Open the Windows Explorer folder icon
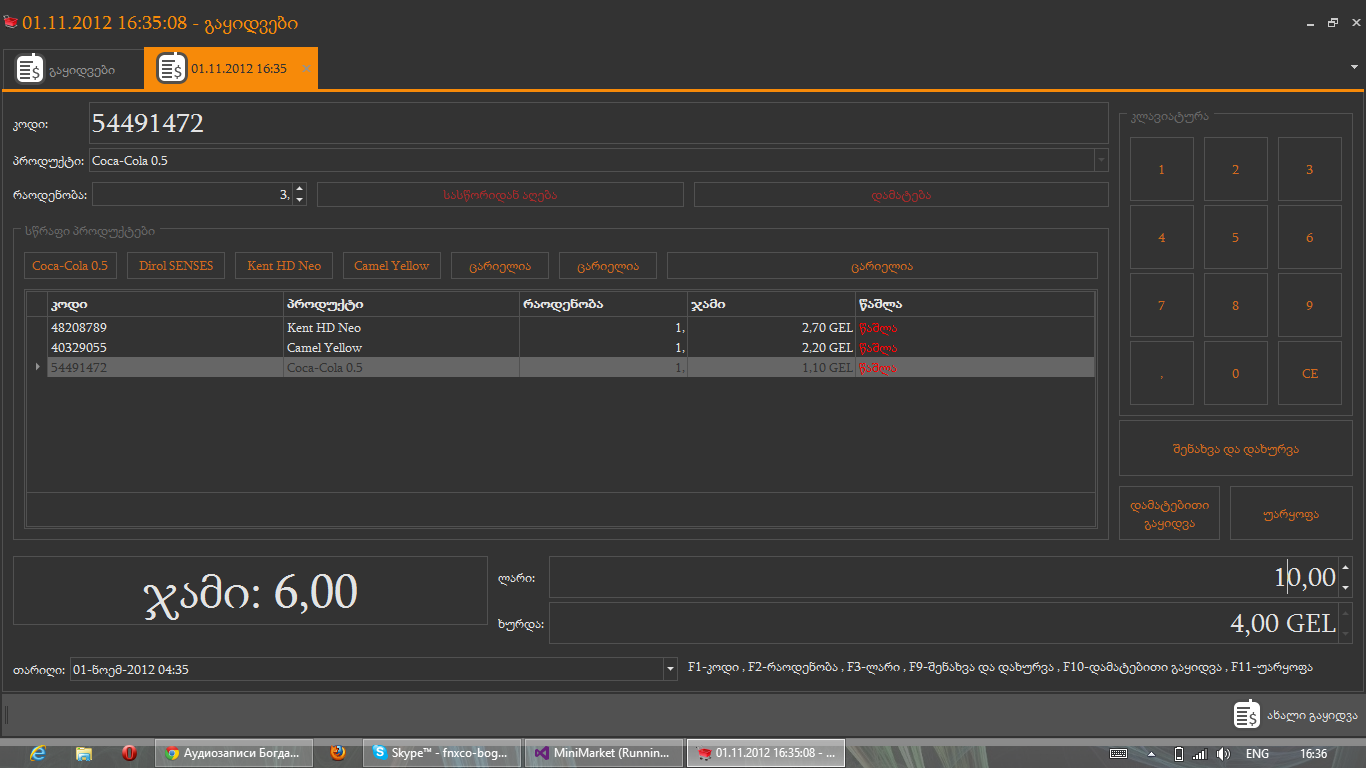The image size is (1366, 768). click(84, 753)
